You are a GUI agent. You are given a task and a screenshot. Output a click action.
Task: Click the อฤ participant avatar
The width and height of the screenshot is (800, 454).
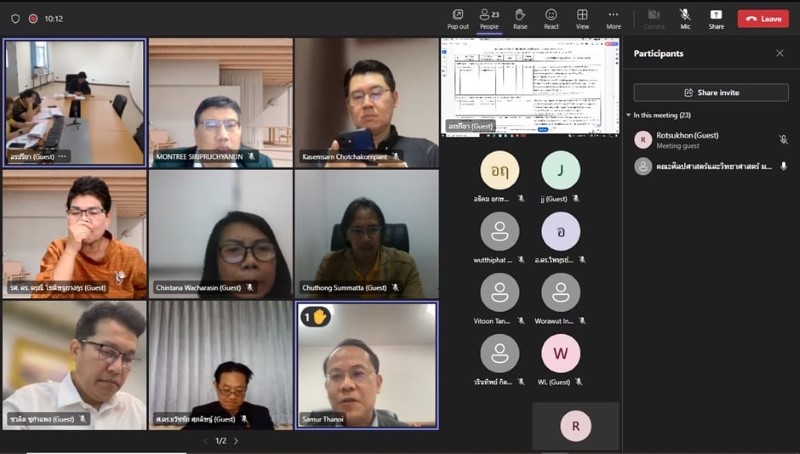tap(499, 170)
